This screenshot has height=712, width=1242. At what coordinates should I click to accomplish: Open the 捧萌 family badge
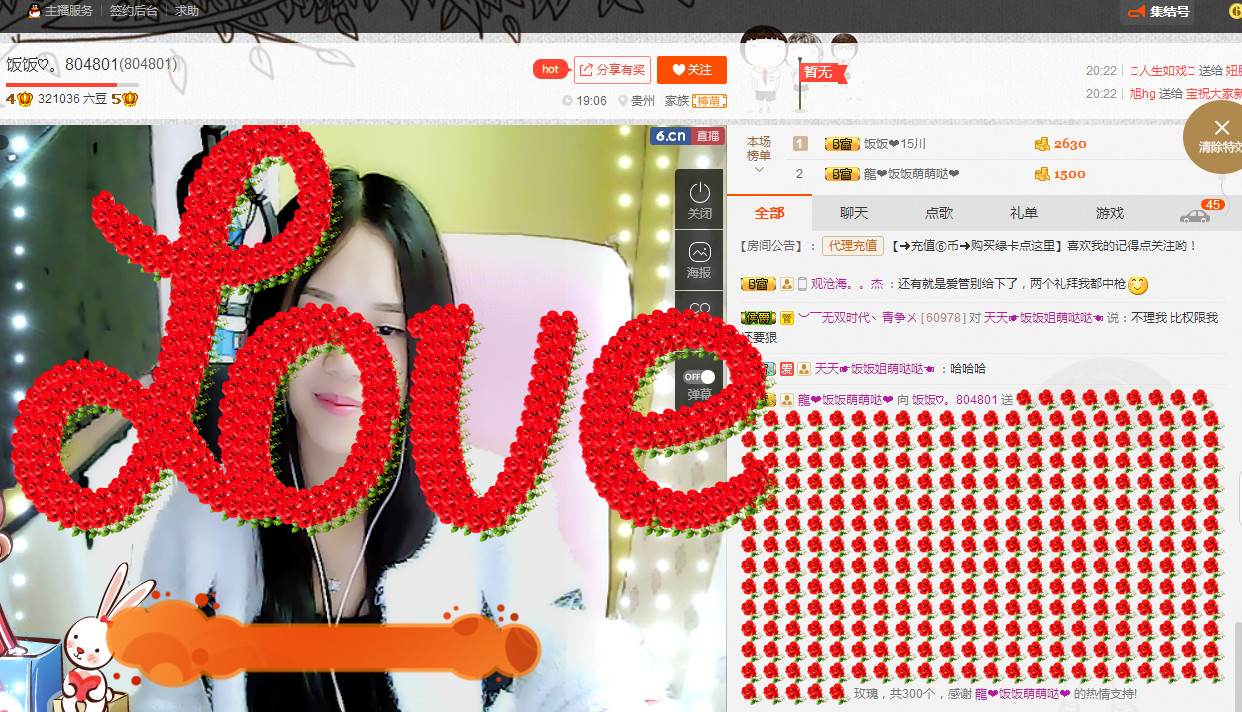(710, 101)
